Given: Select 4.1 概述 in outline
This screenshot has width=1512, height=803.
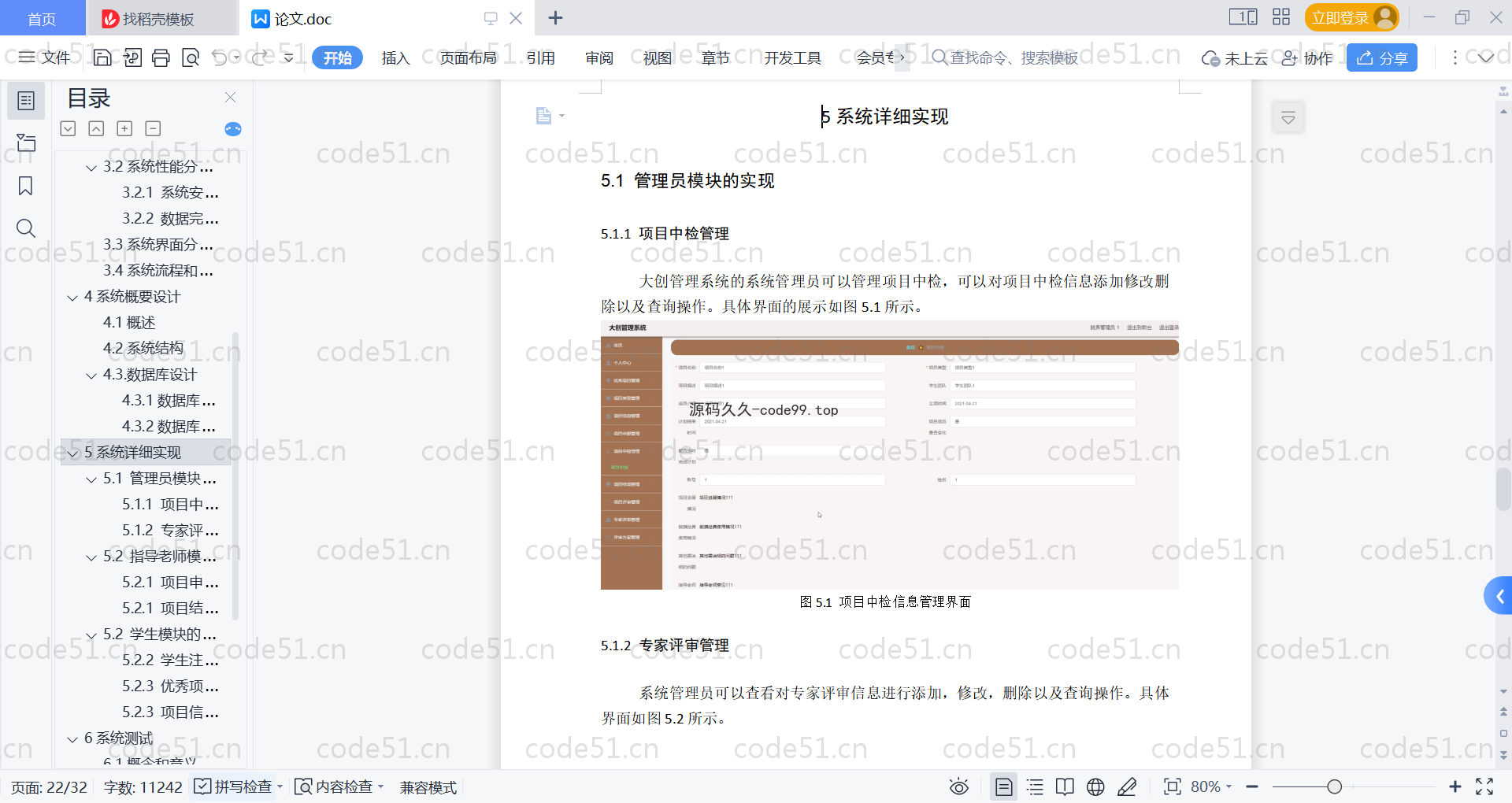Looking at the screenshot, I should (129, 322).
